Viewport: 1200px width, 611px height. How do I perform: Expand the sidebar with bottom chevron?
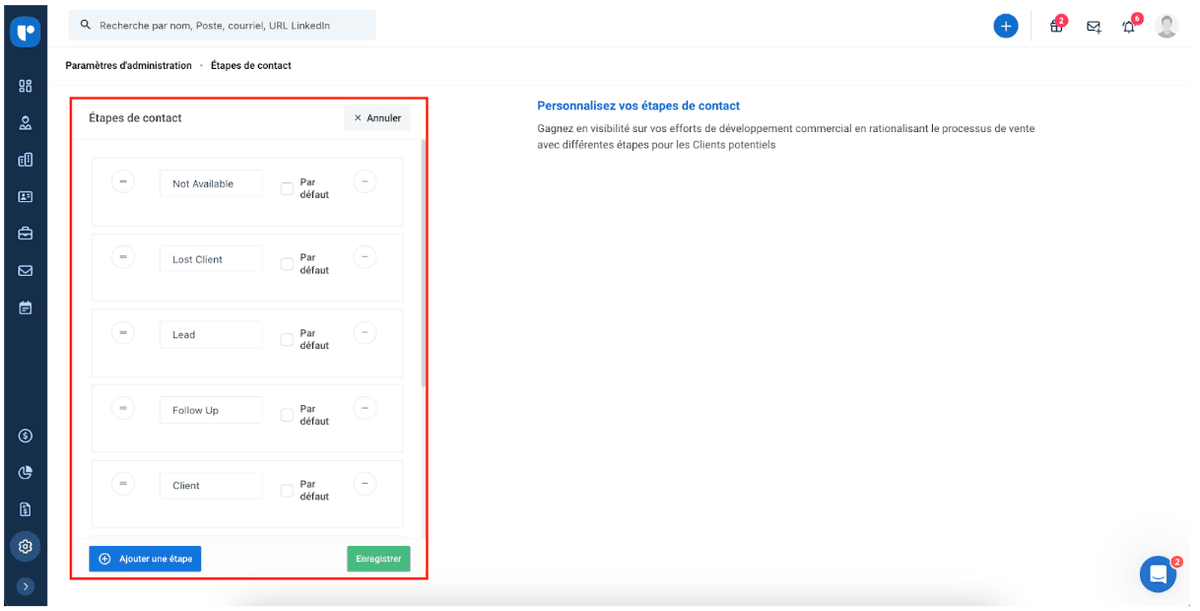coord(25,586)
